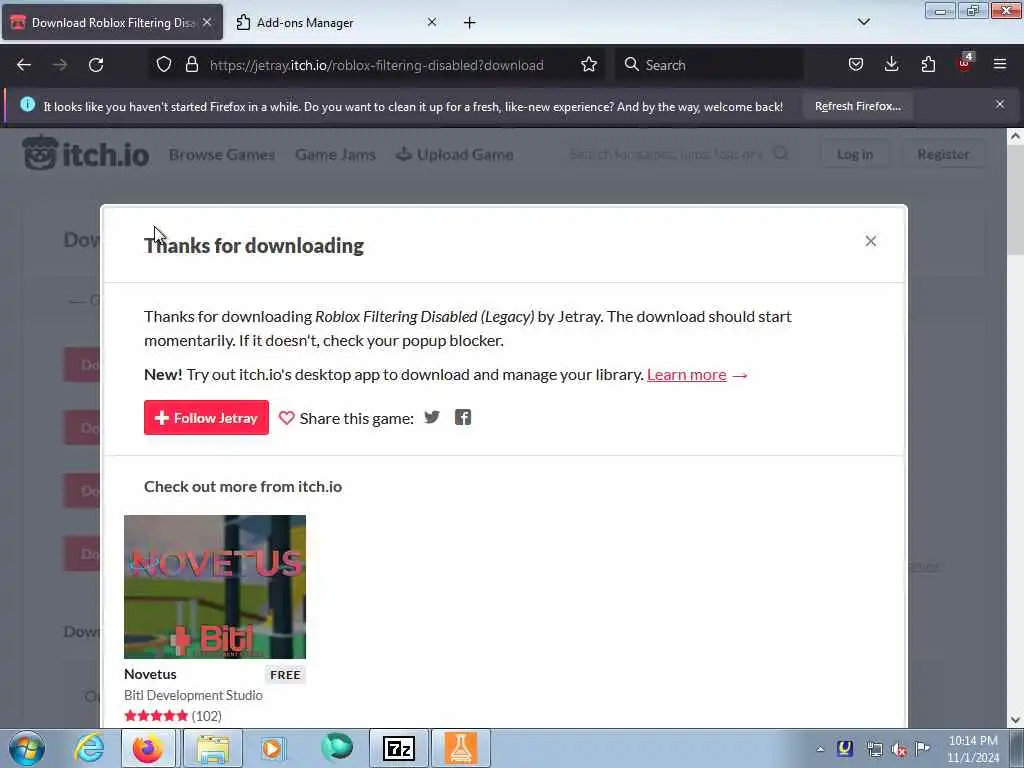Screen dimensions: 1024x768
Task: Click the Refresh Firefox button
Action: point(857,106)
